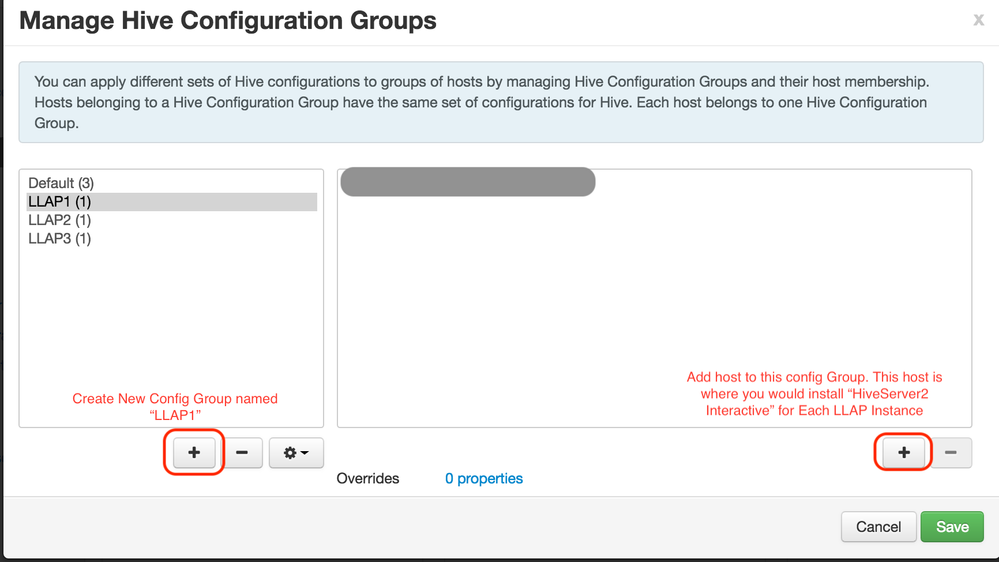
Task: Select the LLAP3 (1) group
Action: coord(171,239)
